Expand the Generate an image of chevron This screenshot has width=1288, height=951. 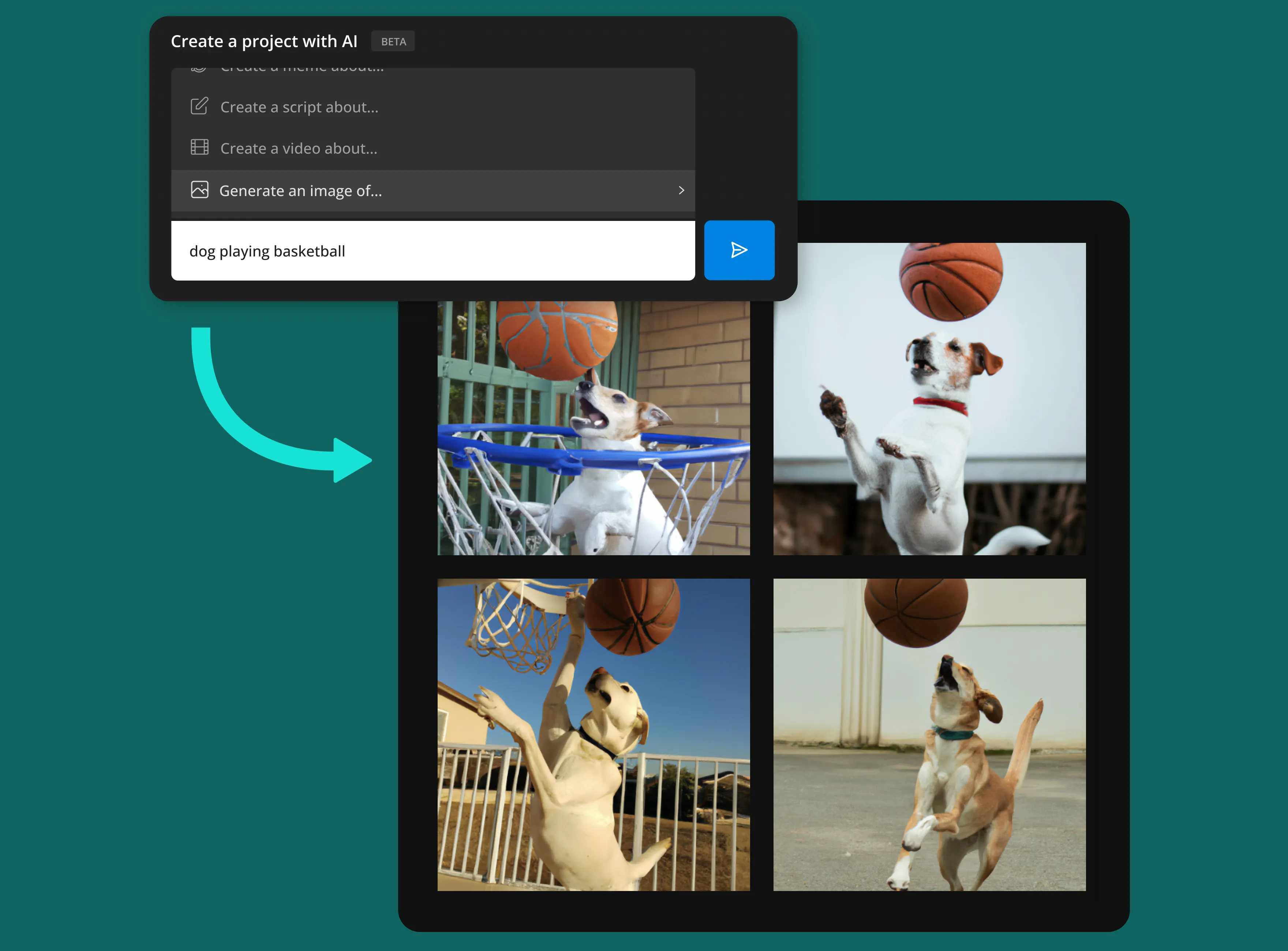click(681, 190)
